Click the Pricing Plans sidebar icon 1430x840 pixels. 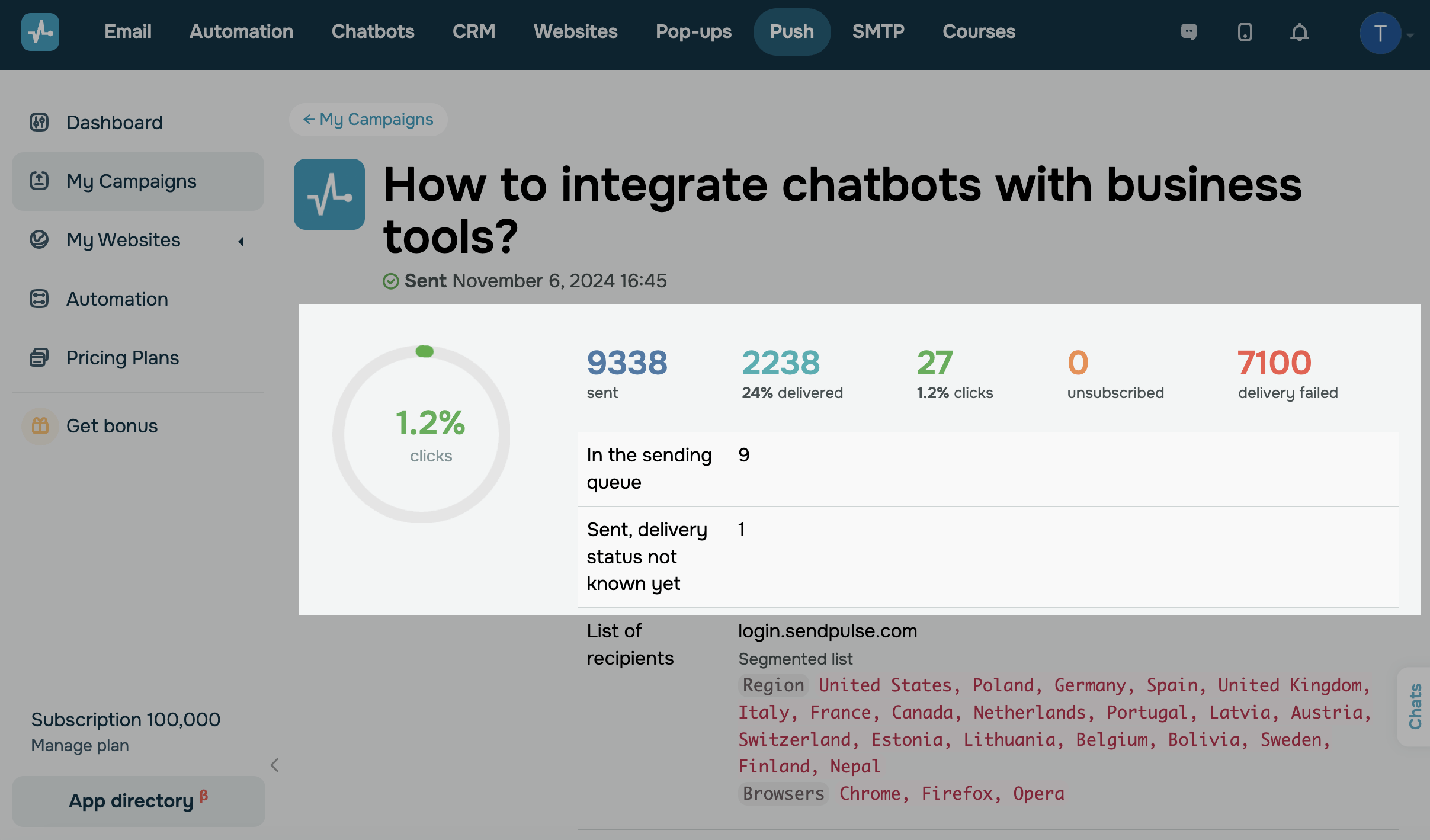39,357
